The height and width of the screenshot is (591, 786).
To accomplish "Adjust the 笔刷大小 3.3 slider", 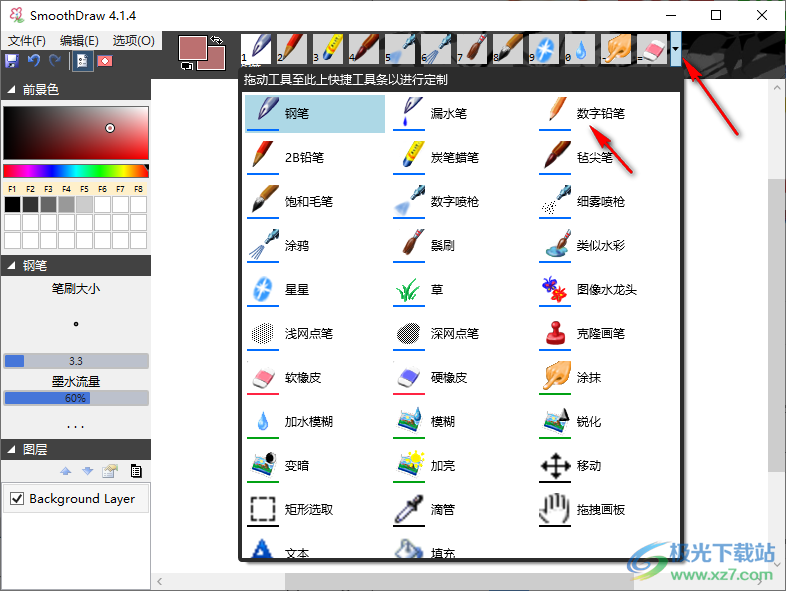I will point(76,361).
